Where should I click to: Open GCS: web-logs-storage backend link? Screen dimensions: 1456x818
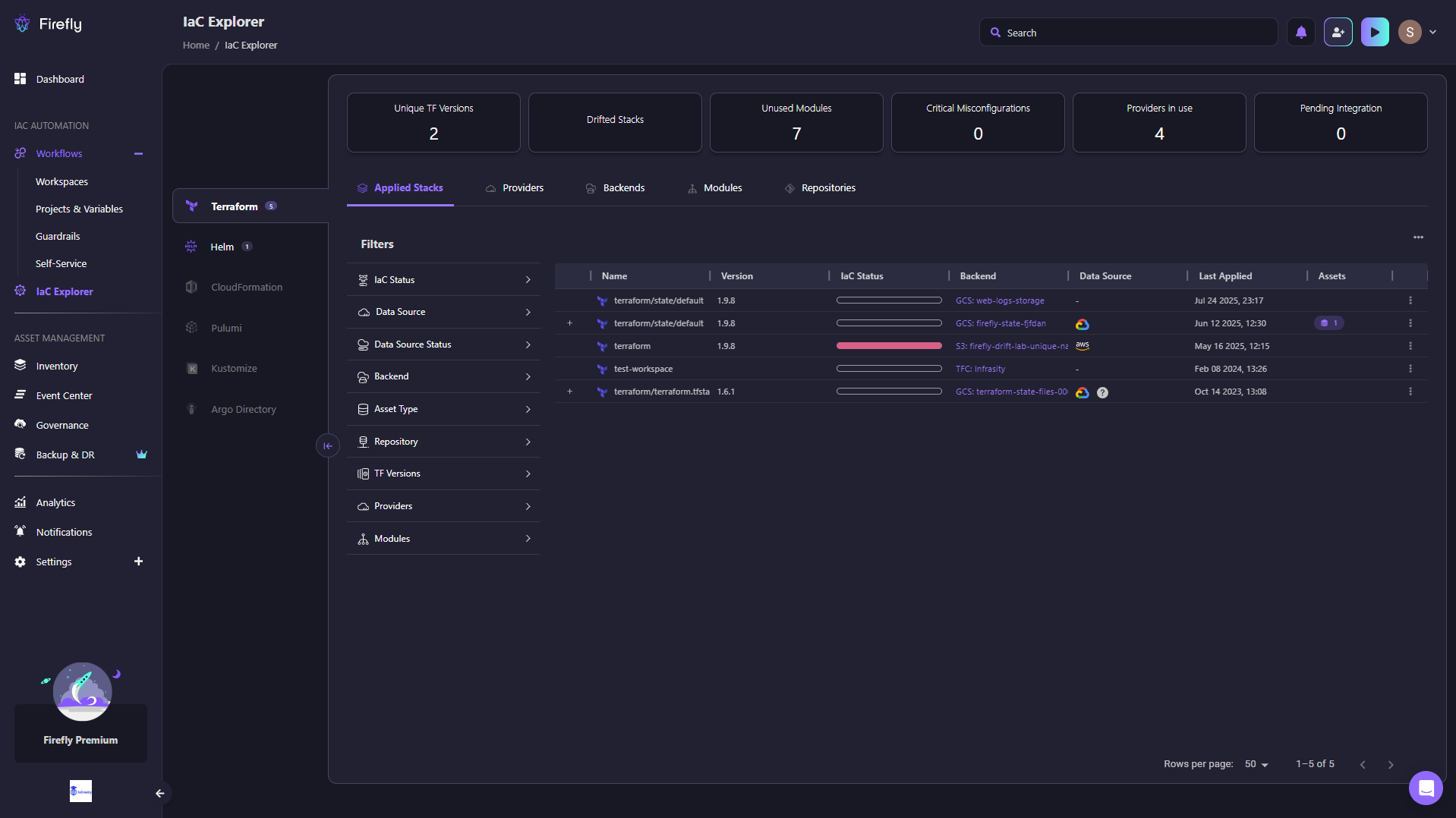[1000, 300]
